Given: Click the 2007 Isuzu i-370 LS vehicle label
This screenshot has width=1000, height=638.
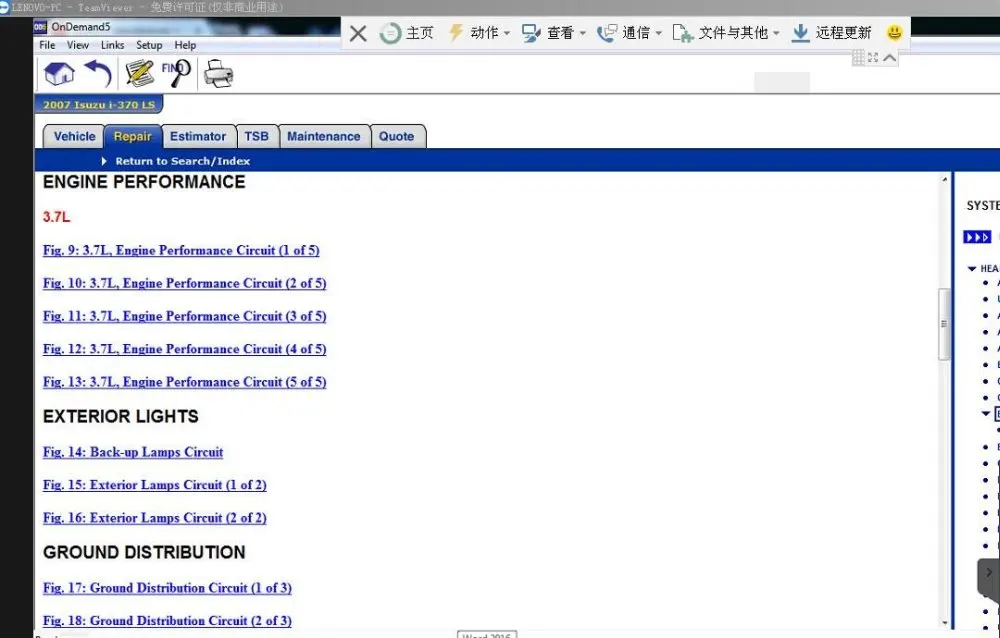Looking at the screenshot, I should coord(99,105).
